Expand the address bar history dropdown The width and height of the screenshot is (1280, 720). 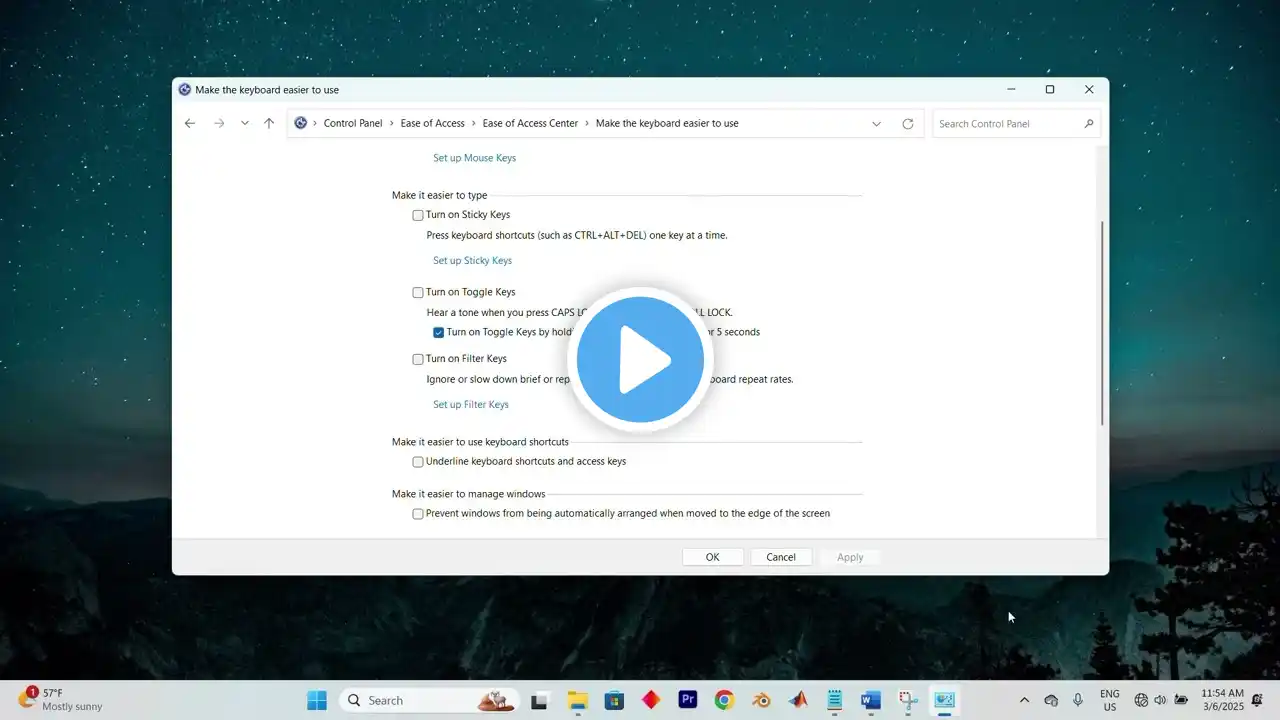coord(877,123)
